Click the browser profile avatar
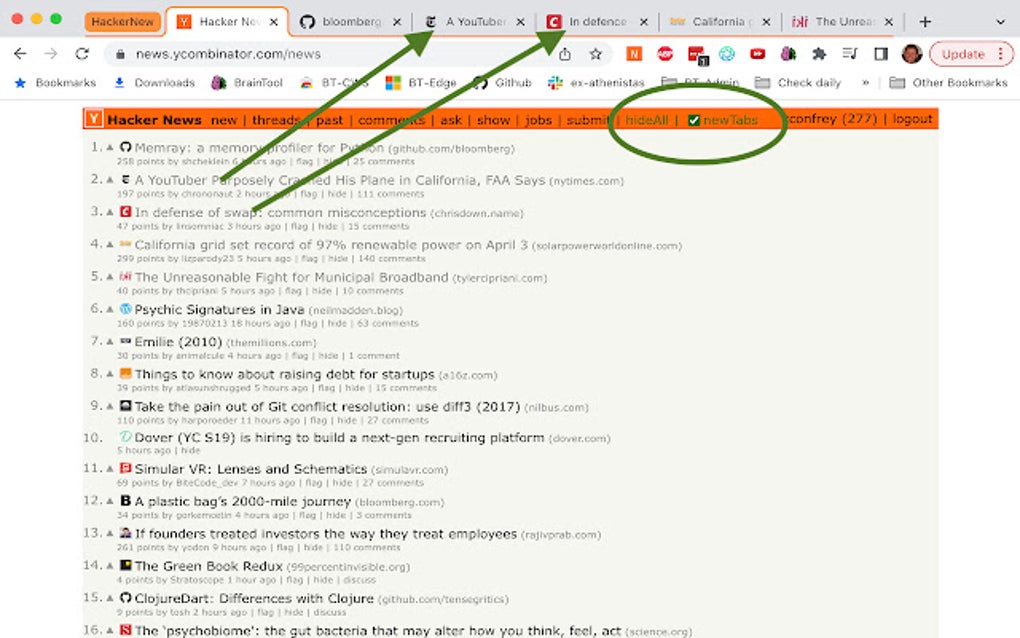The height and width of the screenshot is (638, 1020). point(910,54)
